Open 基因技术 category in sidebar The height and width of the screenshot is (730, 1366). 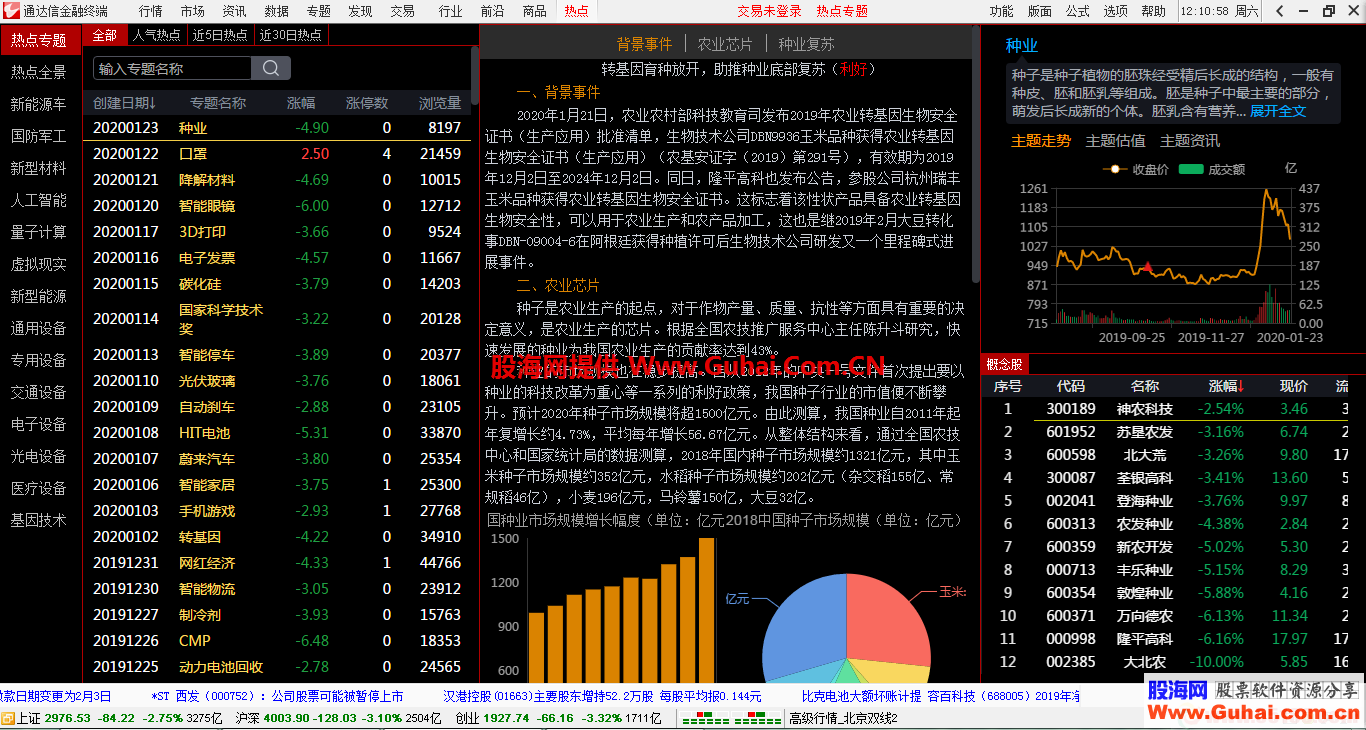(x=39, y=520)
